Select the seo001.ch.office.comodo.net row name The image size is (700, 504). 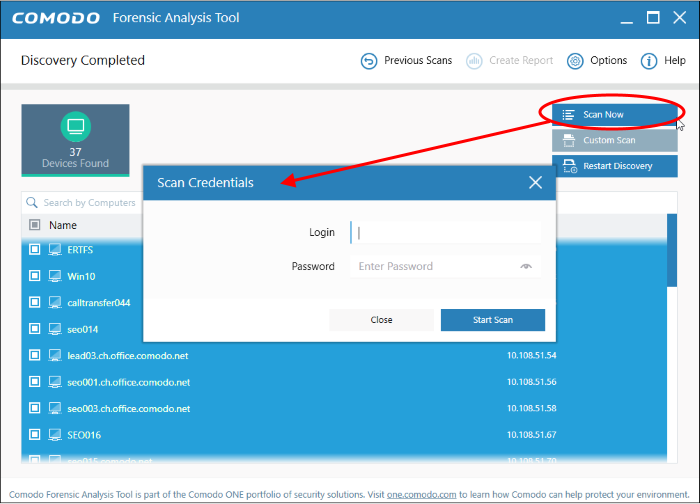pyautogui.click(x=129, y=382)
